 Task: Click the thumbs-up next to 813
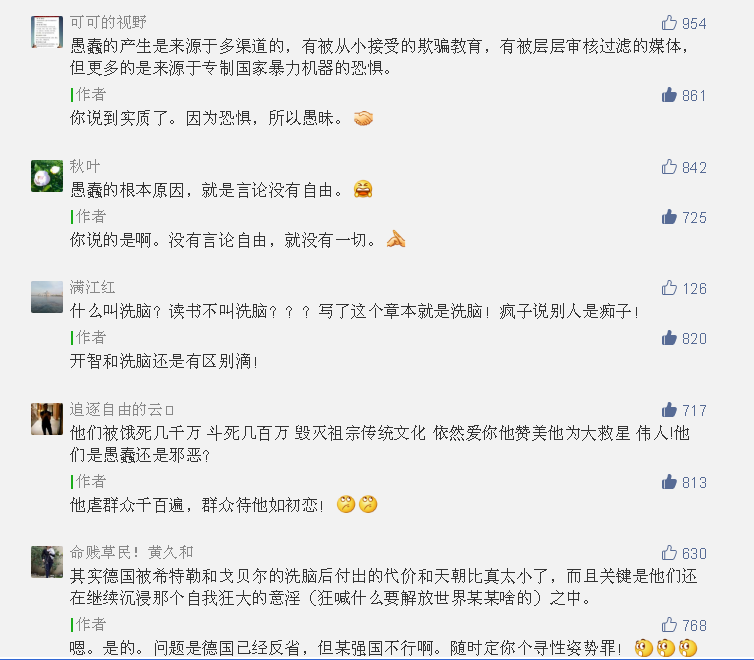(669, 482)
